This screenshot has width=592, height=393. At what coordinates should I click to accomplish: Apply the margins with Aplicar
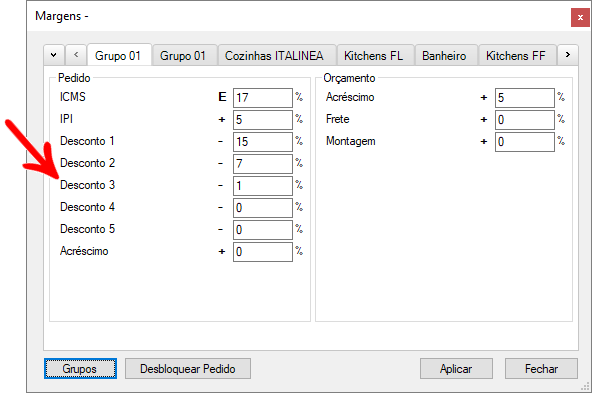point(456,368)
